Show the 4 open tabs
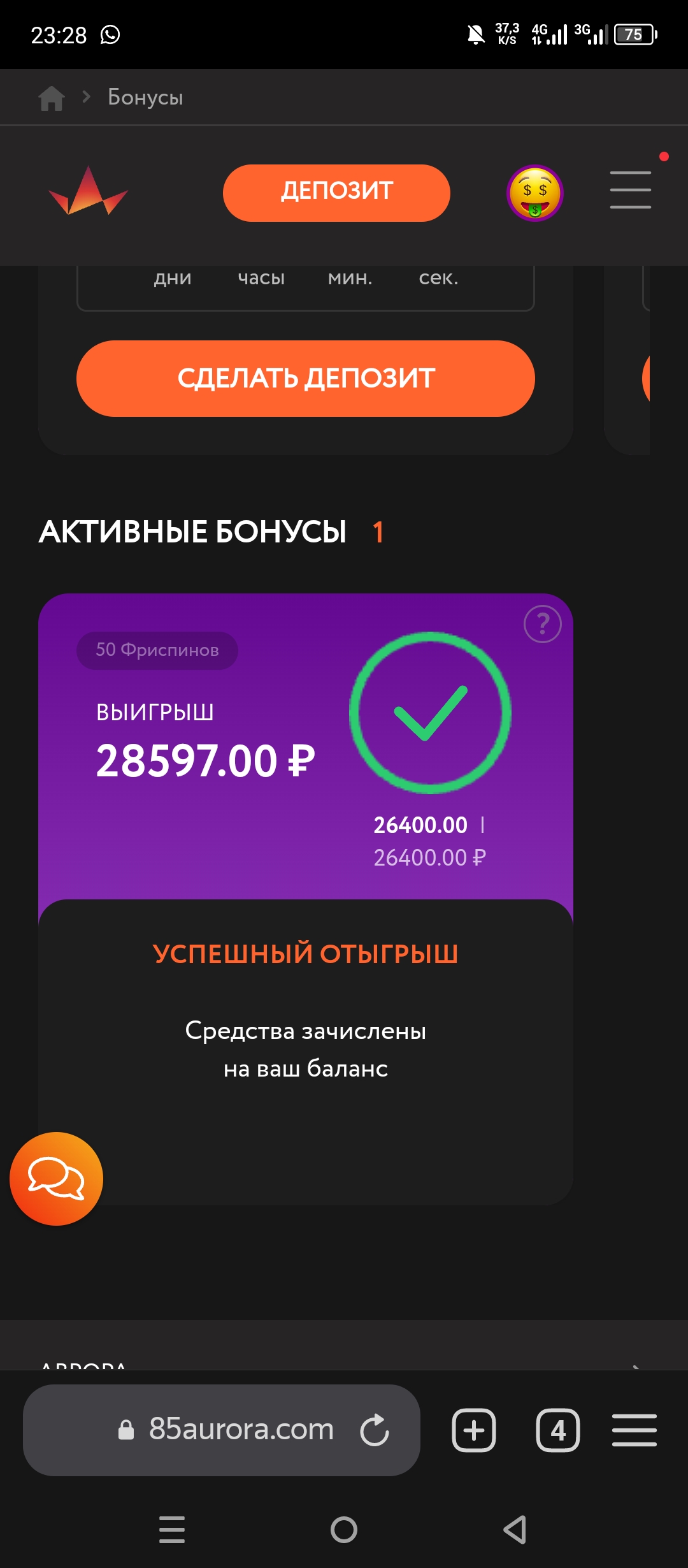This screenshot has width=688, height=1568. (x=558, y=1430)
